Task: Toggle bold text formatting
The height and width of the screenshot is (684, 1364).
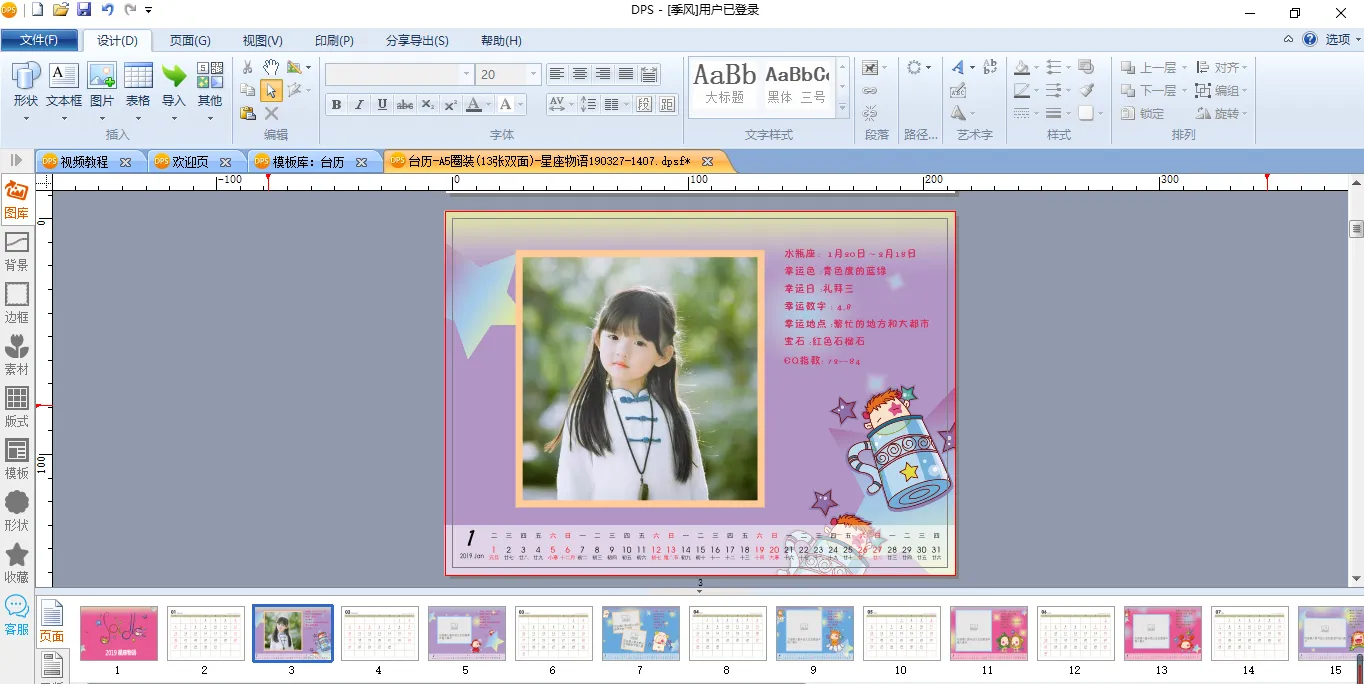Action: [x=336, y=105]
